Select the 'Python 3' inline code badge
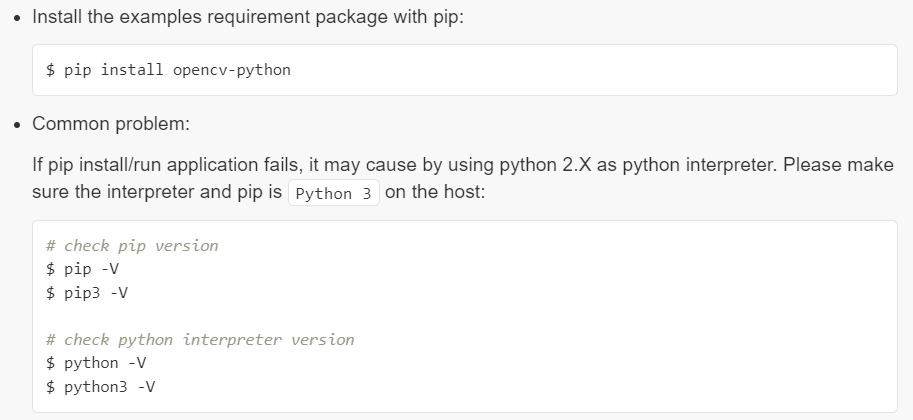Image resolution: width=913 pixels, height=420 pixels. tap(334, 193)
